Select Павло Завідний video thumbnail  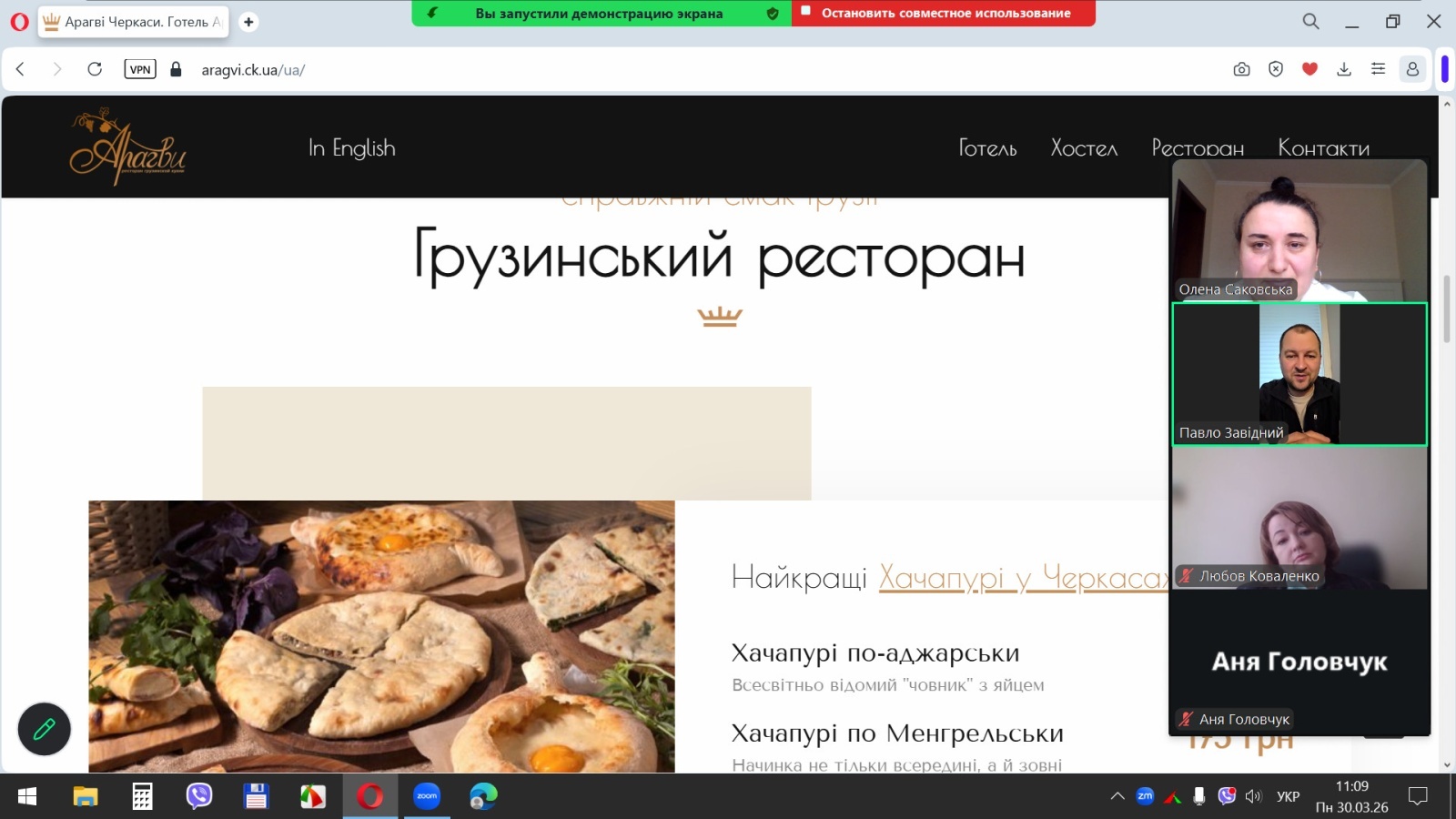pos(1299,374)
